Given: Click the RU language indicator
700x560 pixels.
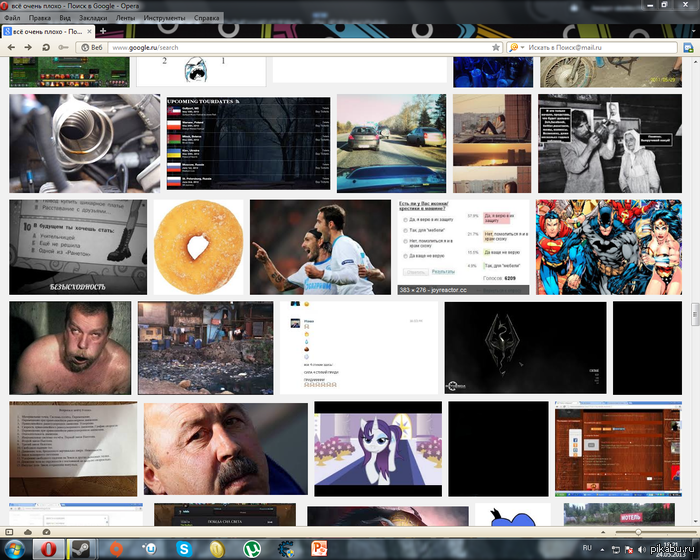Looking at the screenshot, I should click(587, 548).
